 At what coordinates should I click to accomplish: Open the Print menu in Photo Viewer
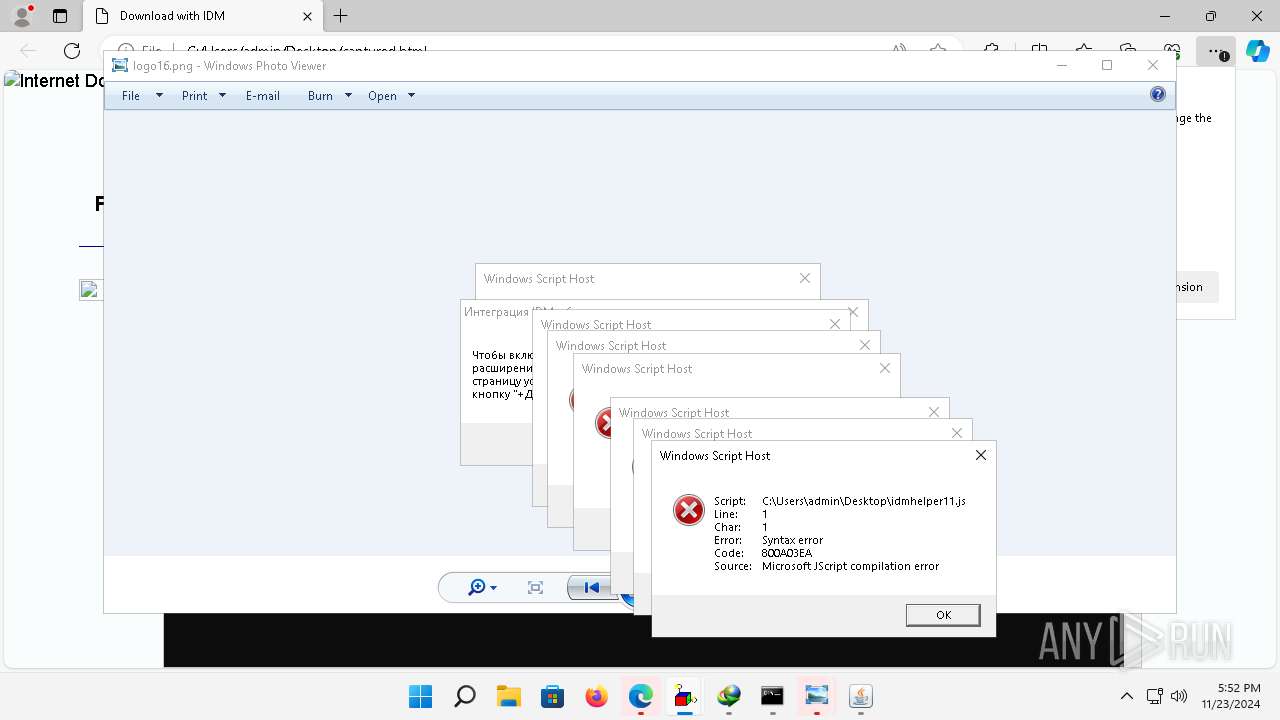[x=194, y=96]
